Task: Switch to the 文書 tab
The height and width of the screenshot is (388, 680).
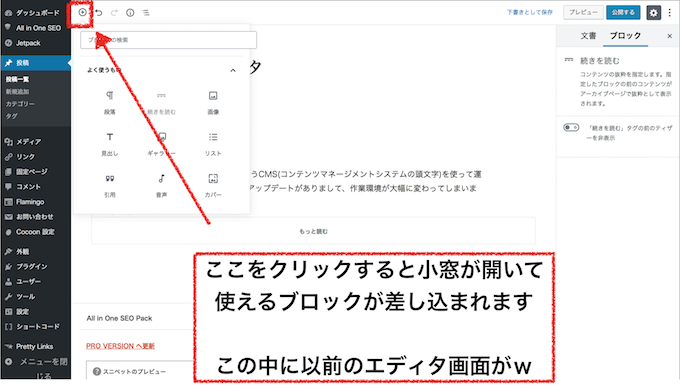Action: 588,36
